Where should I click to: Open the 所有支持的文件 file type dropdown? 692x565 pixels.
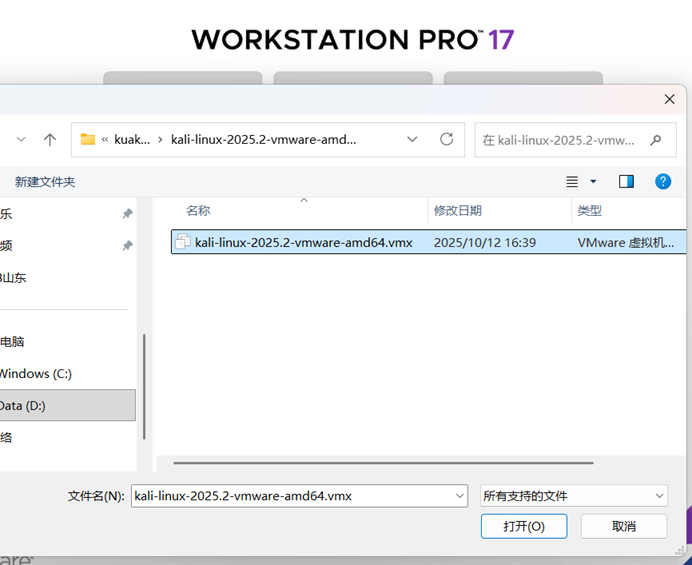coord(574,496)
